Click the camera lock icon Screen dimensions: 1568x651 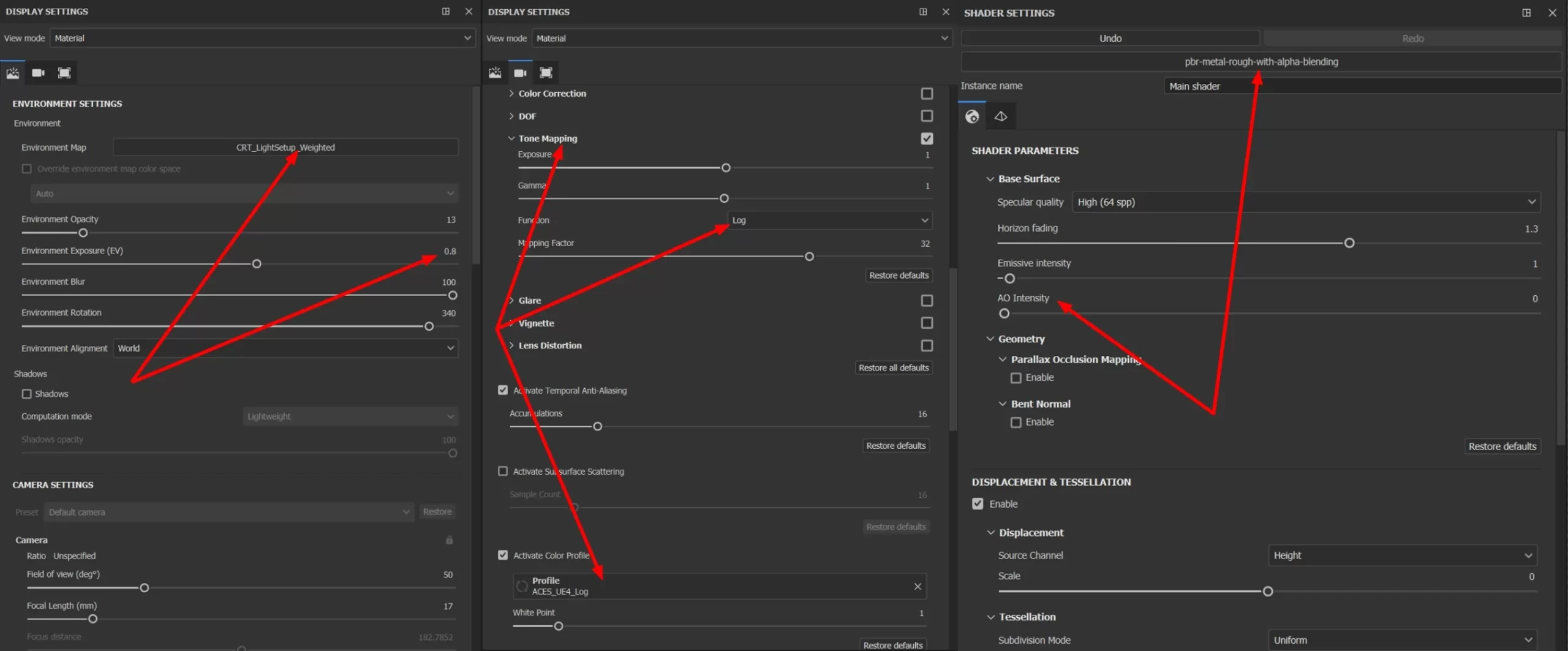(450, 540)
